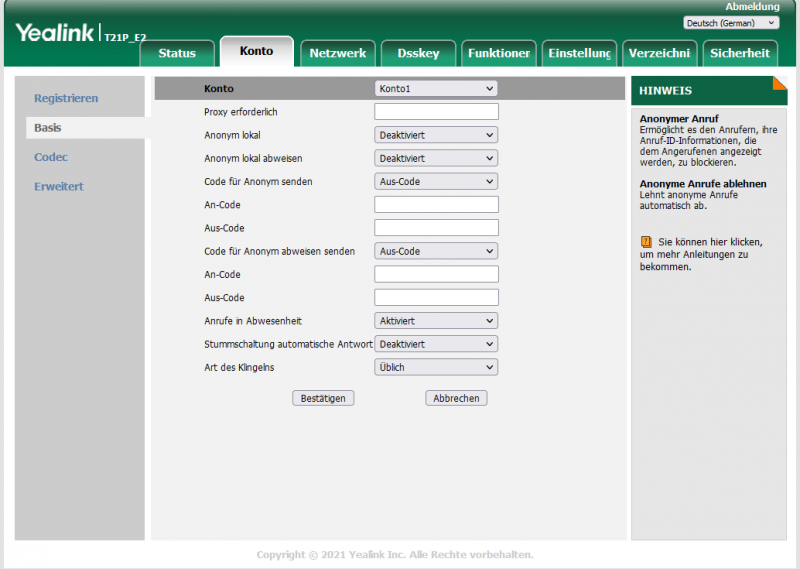This screenshot has width=800, height=569.
Task: Click An-Code field under Code für Anonym senden
Action: click(x=436, y=205)
